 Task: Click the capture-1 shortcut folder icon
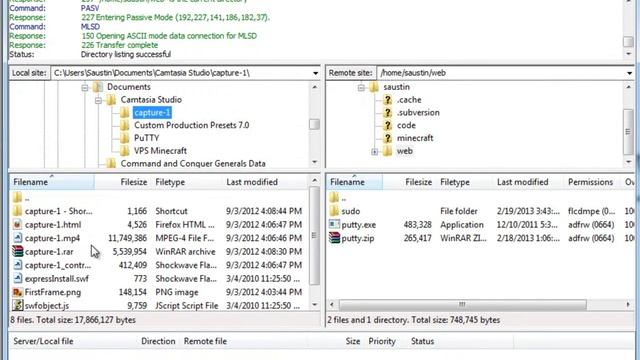17,211
